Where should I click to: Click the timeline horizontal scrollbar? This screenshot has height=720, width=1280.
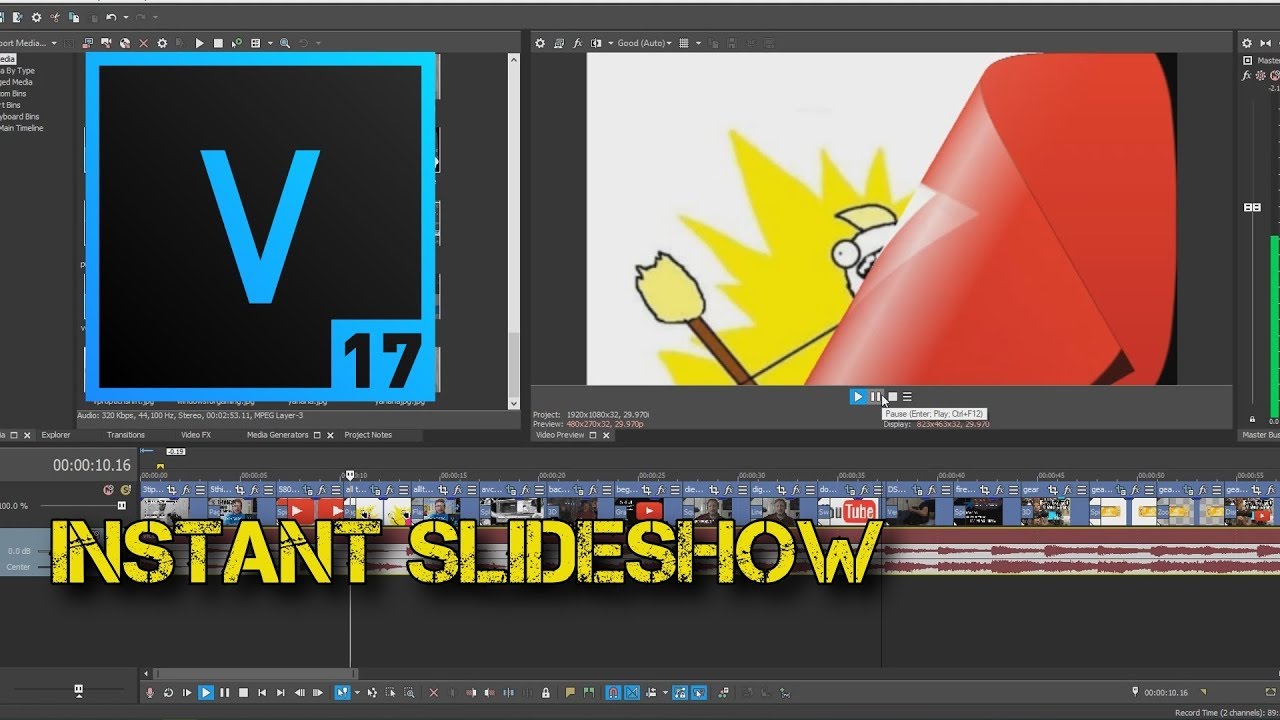[255, 674]
